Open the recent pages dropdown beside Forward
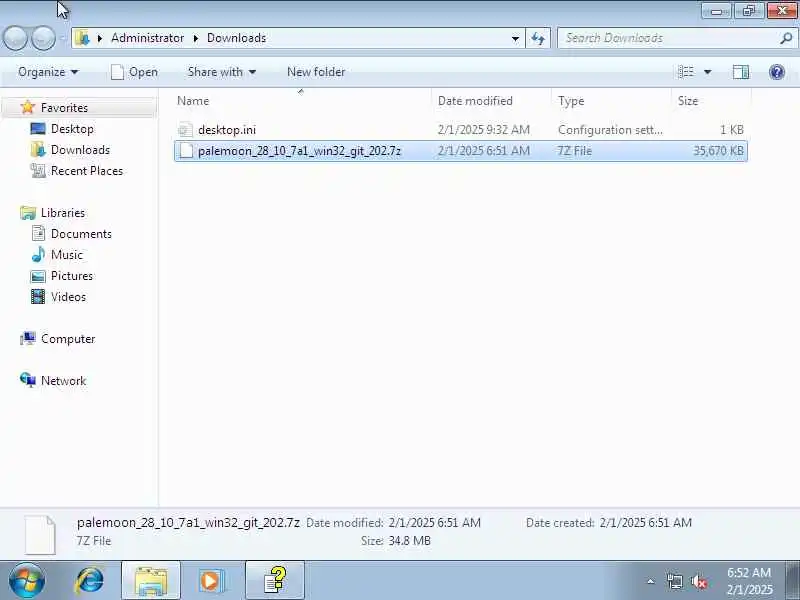Screen dimensions: 800x600 (62, 38)
